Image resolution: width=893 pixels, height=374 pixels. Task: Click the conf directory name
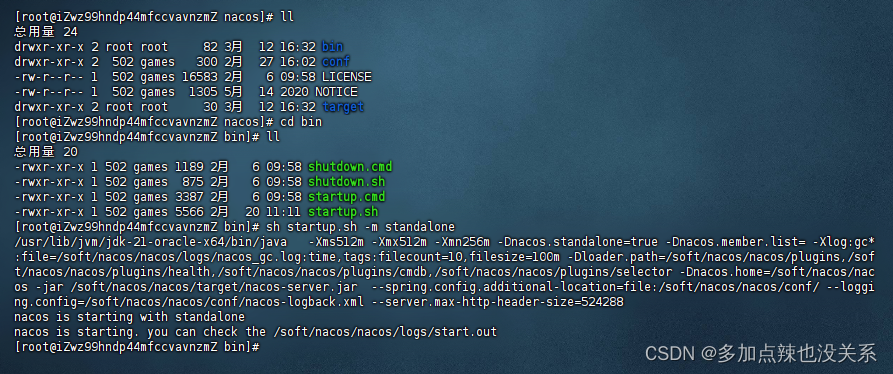pos(335,61)
